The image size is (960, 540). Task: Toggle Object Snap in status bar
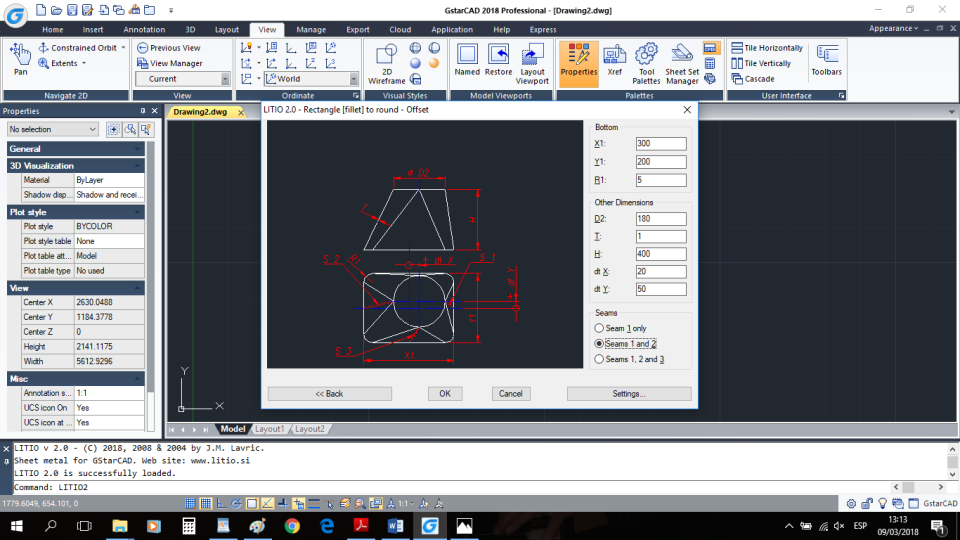[252, 504]
